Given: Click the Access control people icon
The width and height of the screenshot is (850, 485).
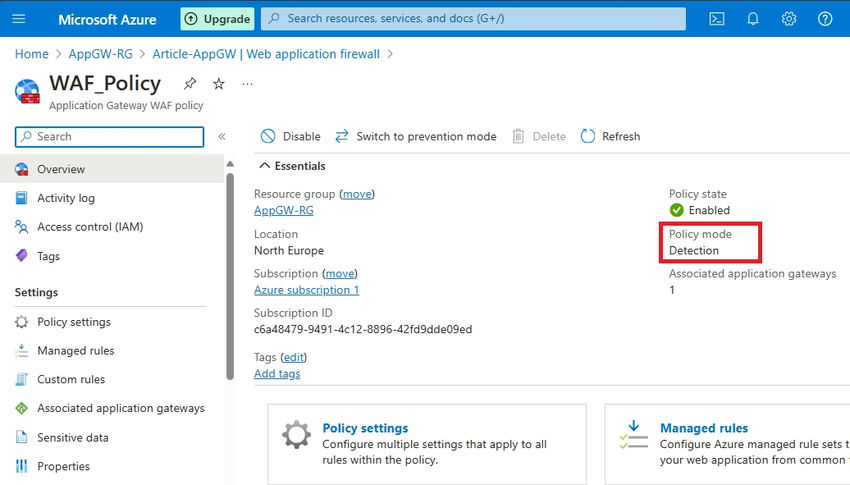Looking at the screenshot, I should point(22,227).
